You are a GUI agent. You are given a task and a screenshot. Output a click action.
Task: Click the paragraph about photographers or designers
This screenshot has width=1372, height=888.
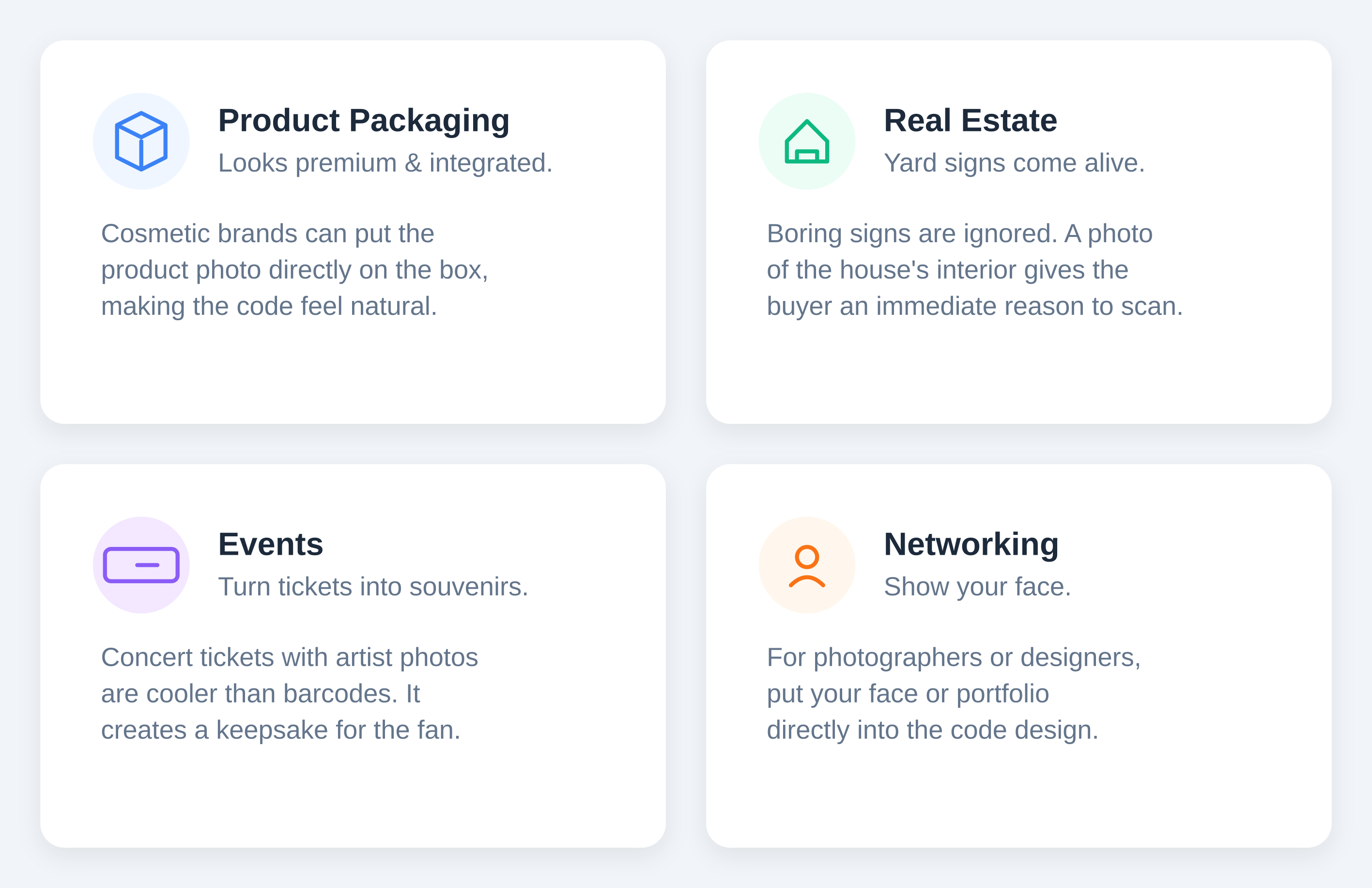(x=954, y=694)
